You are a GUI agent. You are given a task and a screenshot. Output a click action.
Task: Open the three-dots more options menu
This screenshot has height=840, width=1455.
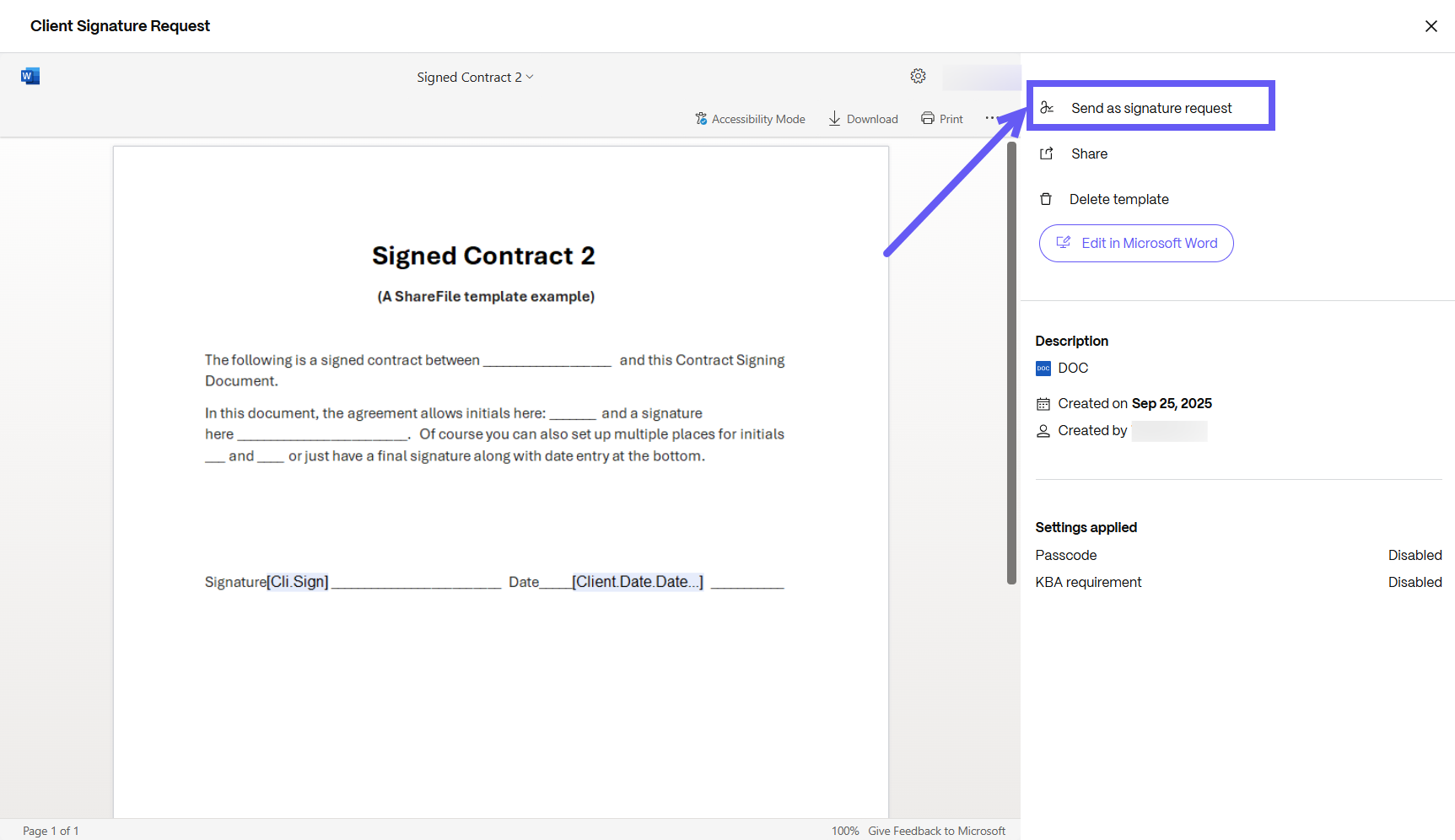click(989, 118)
